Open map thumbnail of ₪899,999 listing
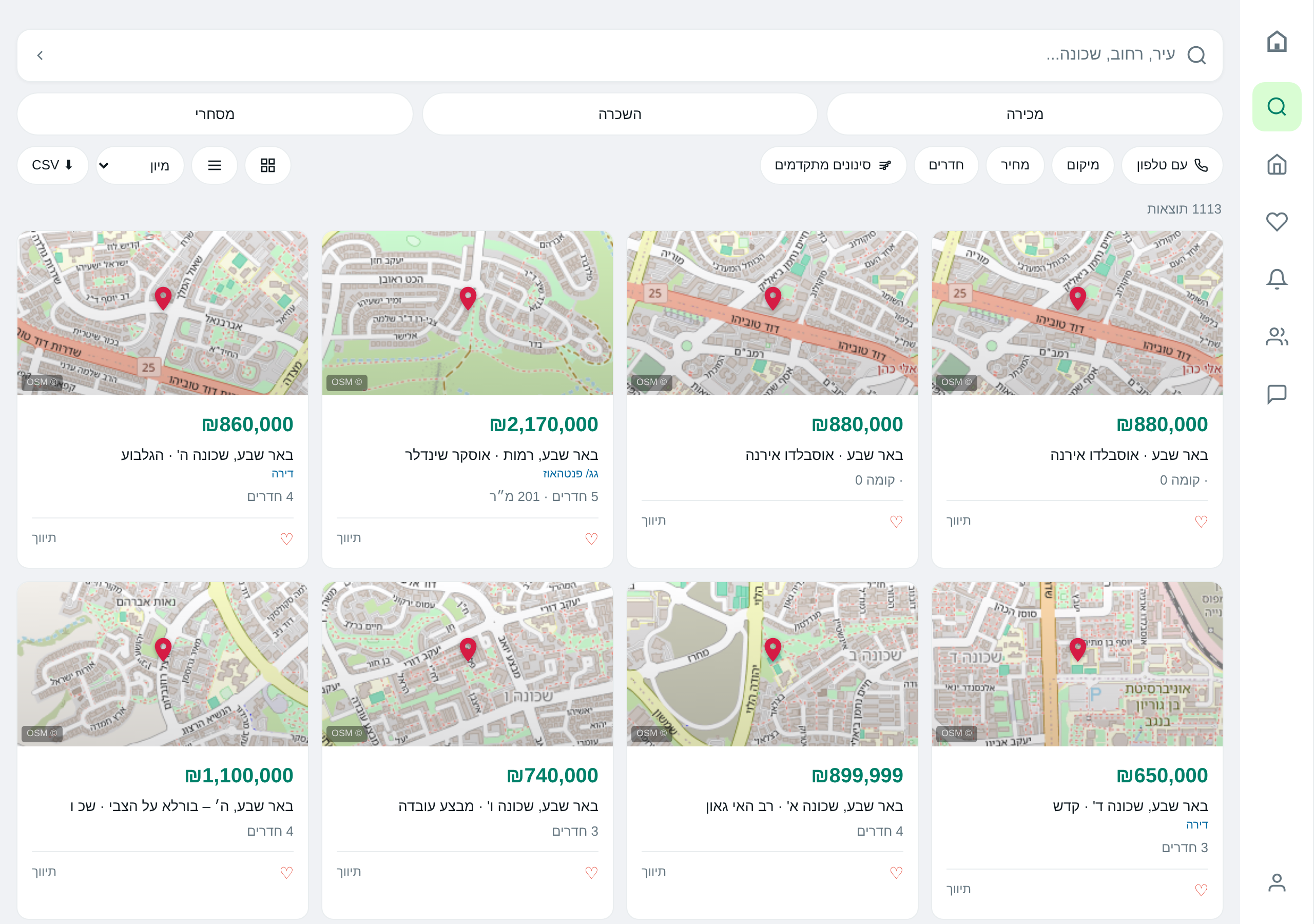The image size is (1314, 924). point(772,664)
